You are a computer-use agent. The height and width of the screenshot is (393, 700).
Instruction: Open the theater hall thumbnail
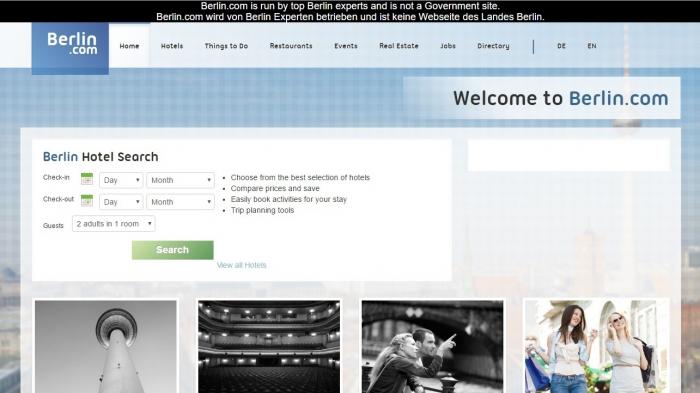pyautogui.click(x=269, y=347)
